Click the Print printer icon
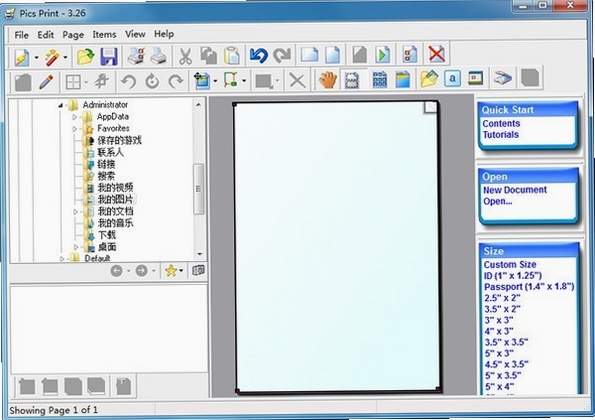This screenshot has width=595, height=420. click(x=159, y=56)
